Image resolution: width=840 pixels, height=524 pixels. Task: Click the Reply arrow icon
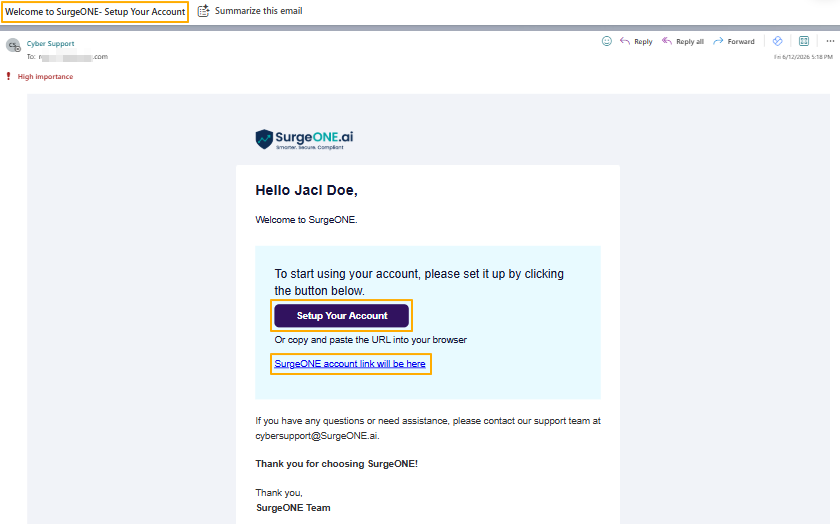pyautogui.click(x=625, y=41)
